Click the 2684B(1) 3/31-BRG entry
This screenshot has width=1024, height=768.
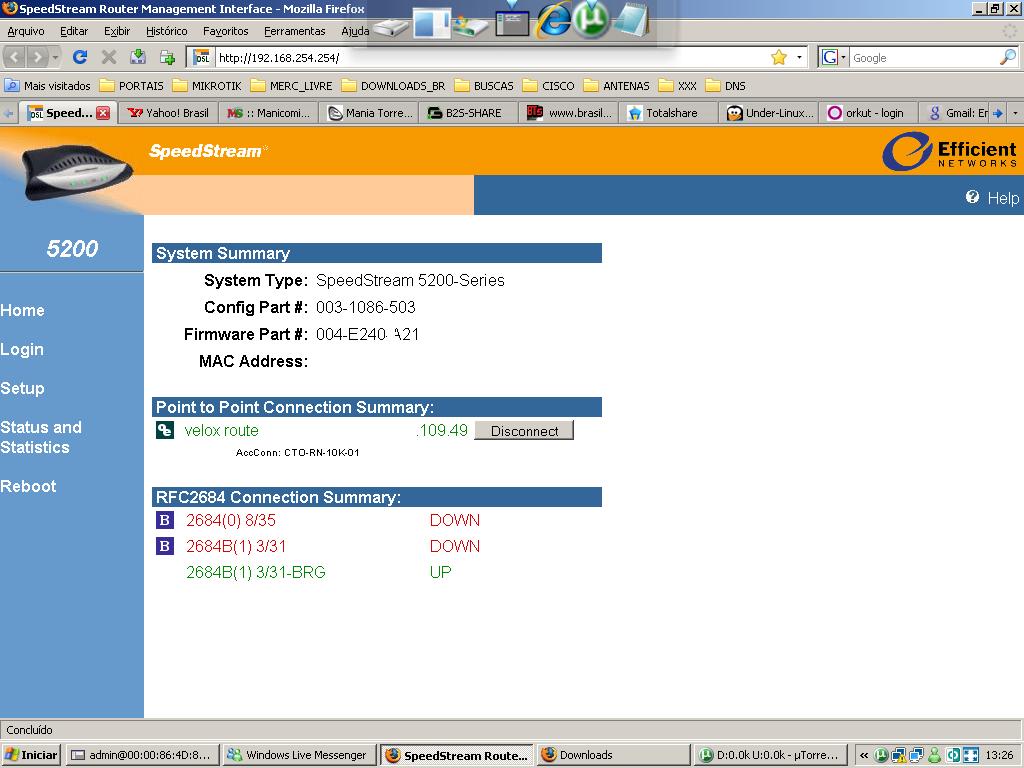[255, 572]
